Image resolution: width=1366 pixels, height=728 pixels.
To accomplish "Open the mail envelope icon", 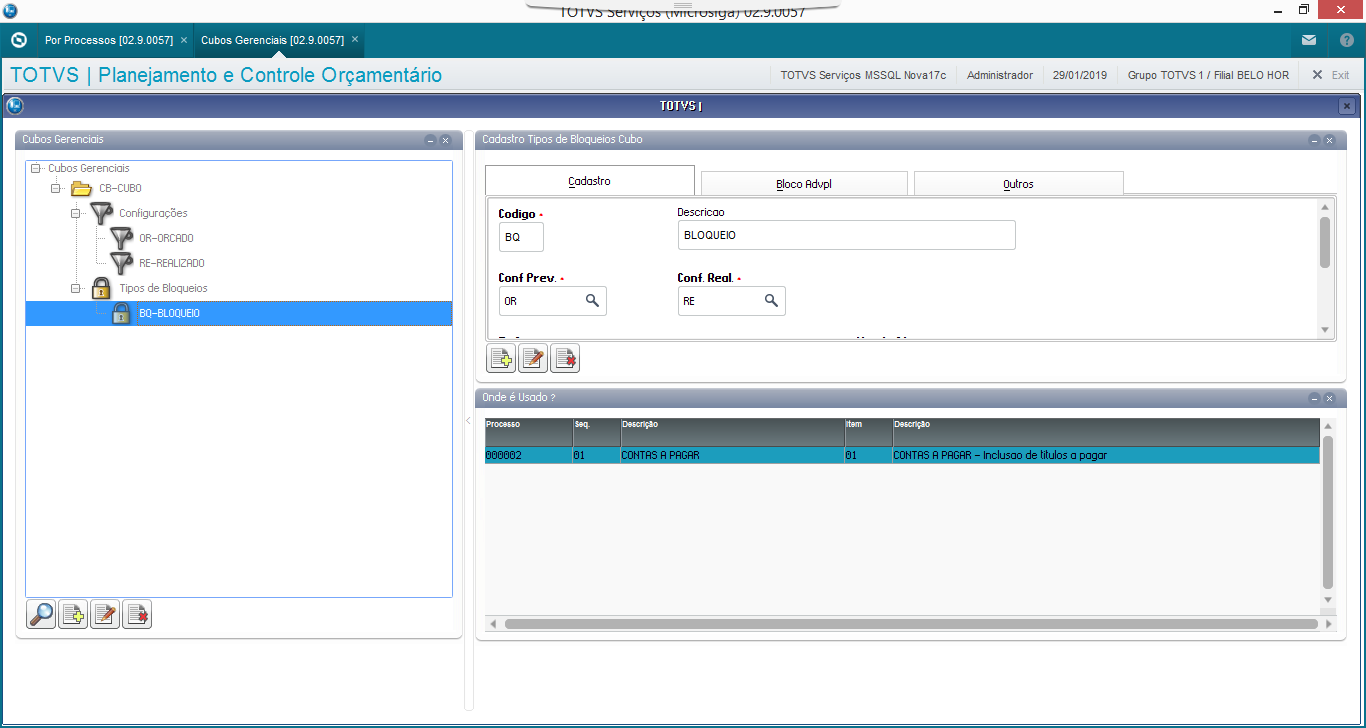I will pos(1309,40).
